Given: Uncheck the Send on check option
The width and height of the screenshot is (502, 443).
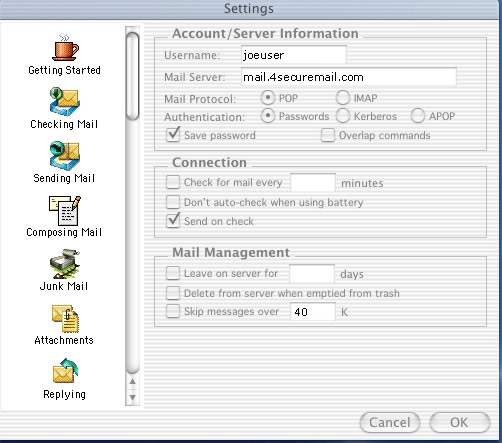Looking at the screenshot, I should (173, 221).
